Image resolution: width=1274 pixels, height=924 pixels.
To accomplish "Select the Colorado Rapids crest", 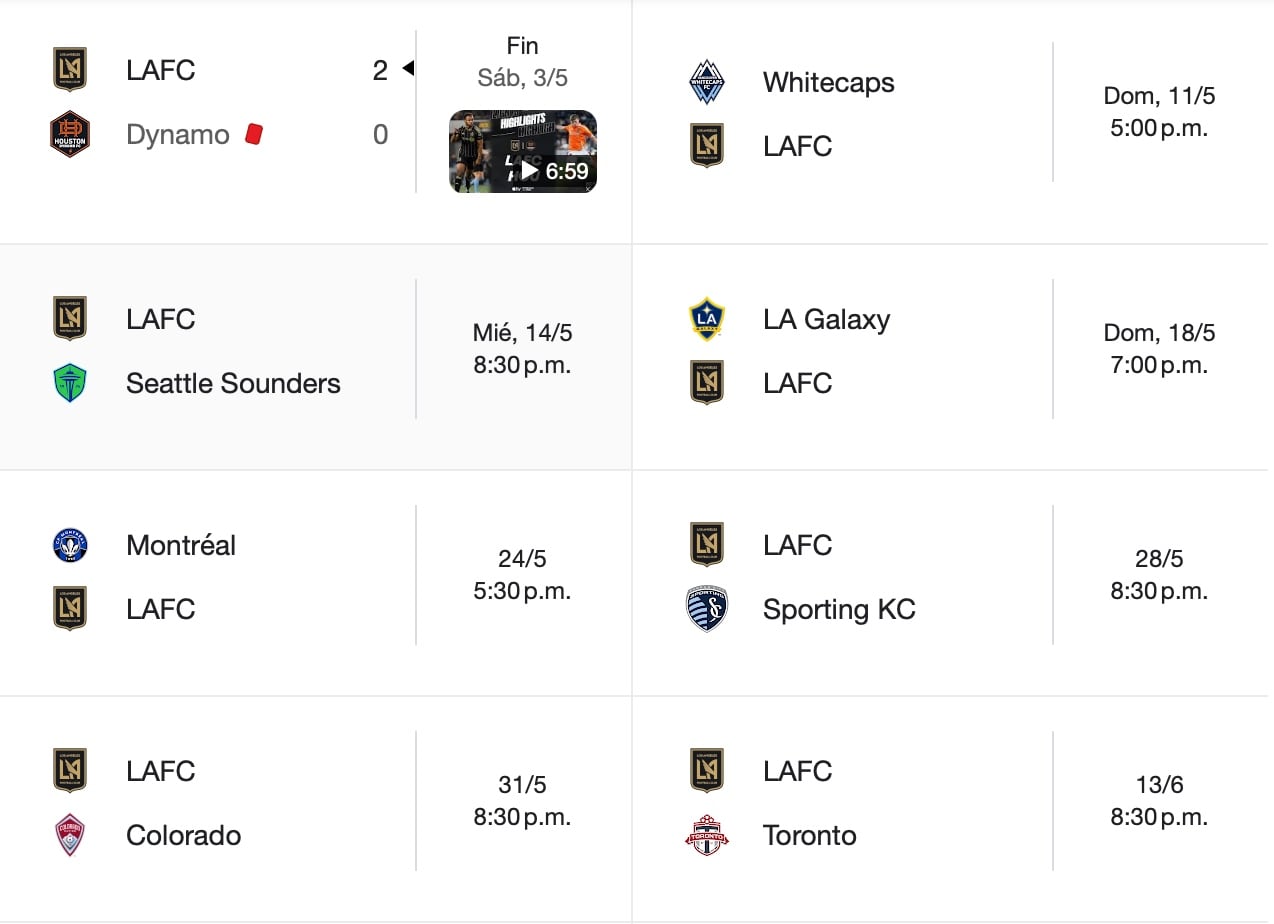I will [x=70, y=835].
